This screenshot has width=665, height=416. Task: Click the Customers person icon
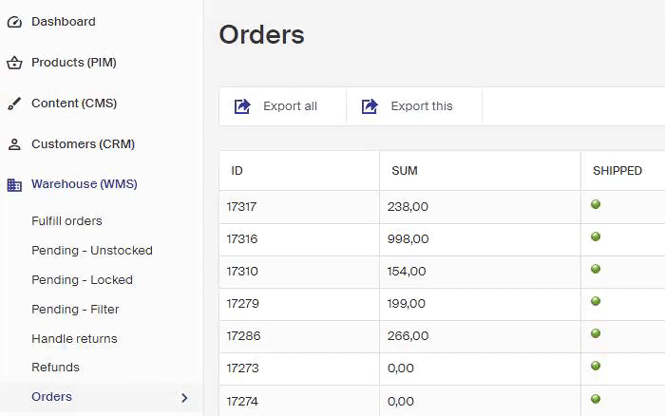tap(14, 145)
